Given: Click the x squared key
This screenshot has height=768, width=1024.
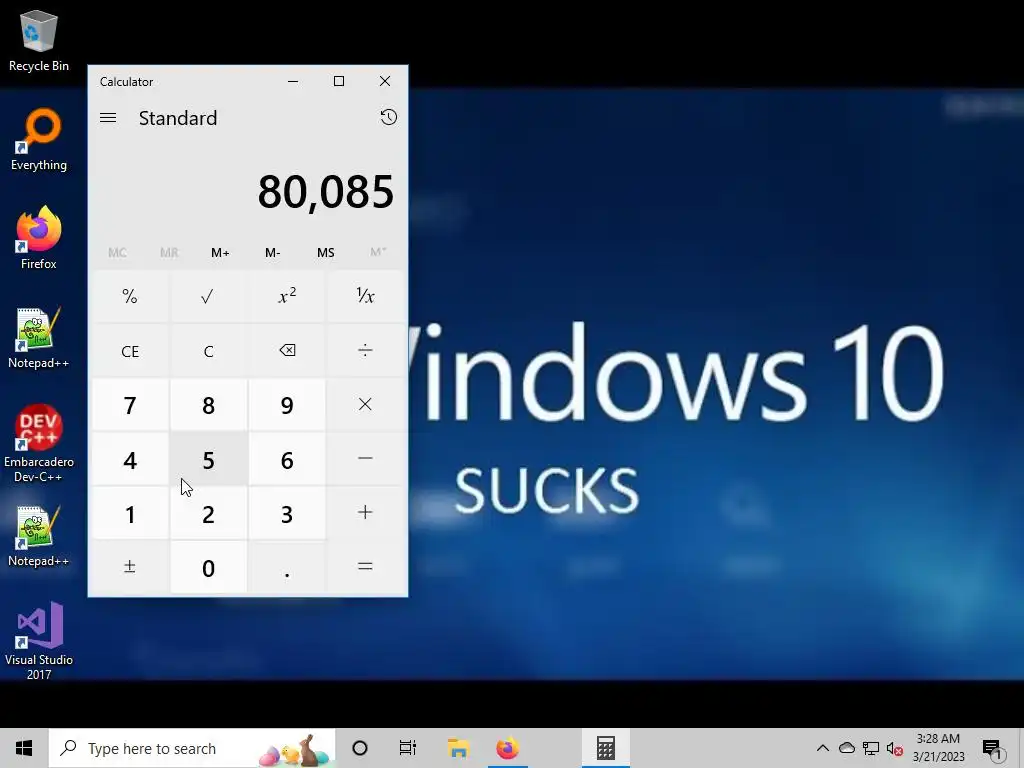Looking at the screenshot, I should (x=287, y=296).
